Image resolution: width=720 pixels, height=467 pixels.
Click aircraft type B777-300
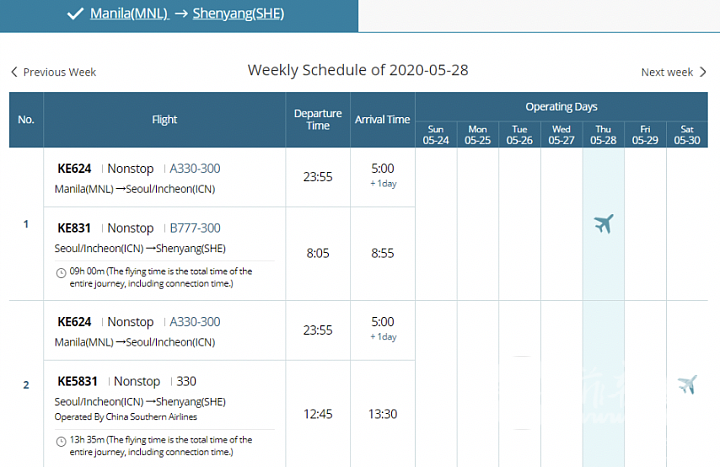pyautogui.click(x=195, y=228)
